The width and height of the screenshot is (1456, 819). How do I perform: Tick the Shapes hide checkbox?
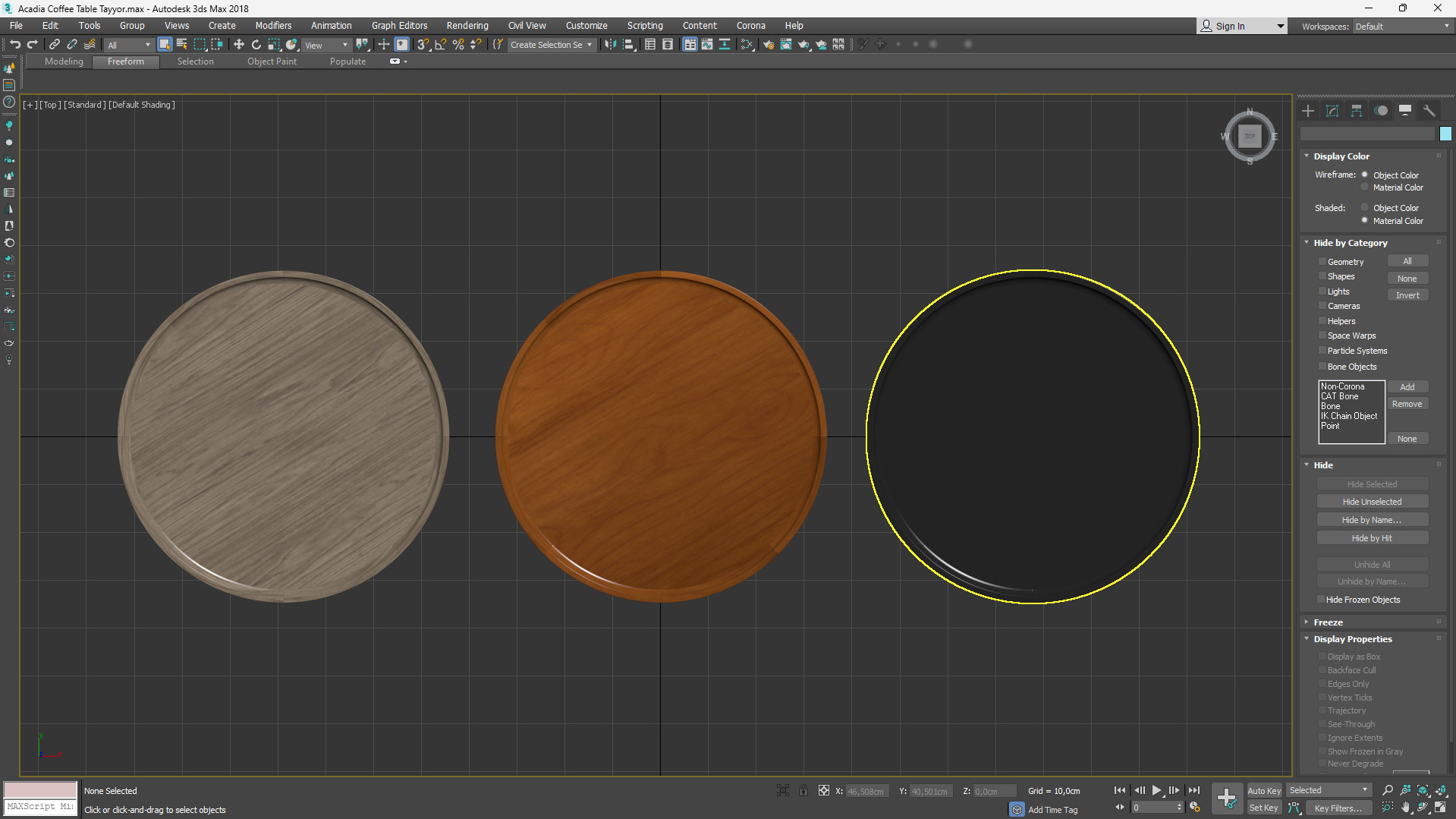pyautogui.click(x=1322, y=276)
